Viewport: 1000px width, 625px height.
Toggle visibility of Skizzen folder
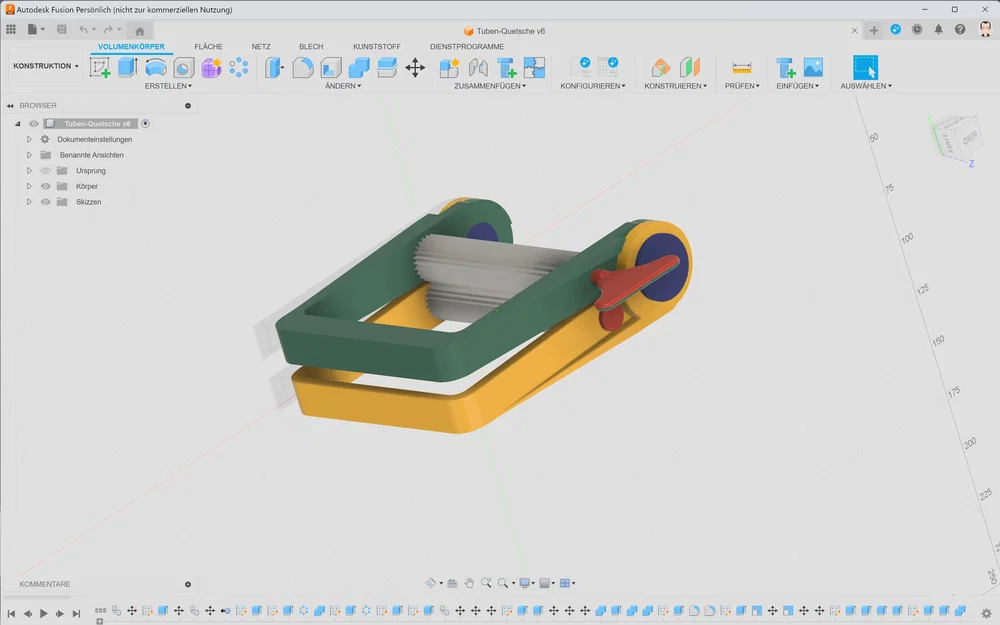click(45, 202)
